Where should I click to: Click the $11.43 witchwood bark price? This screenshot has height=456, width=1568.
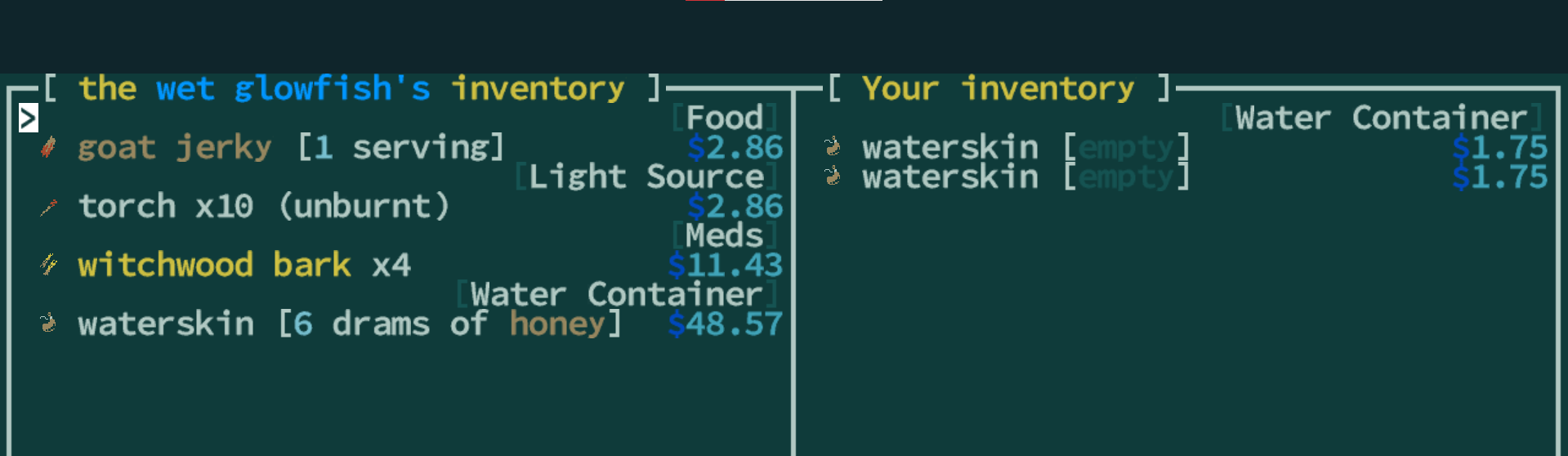point(725,266)
